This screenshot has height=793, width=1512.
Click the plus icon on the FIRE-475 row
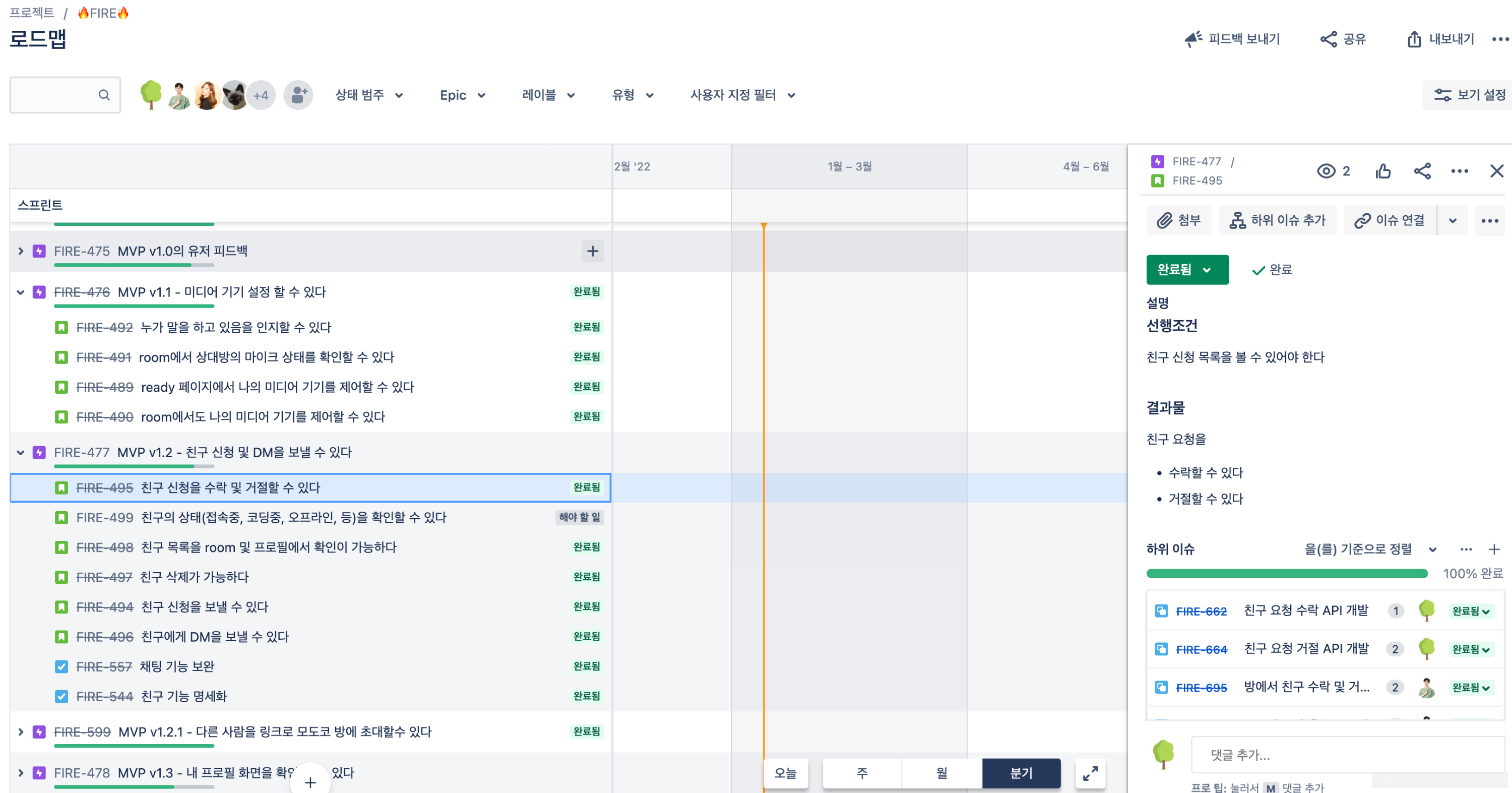point(592,251)
